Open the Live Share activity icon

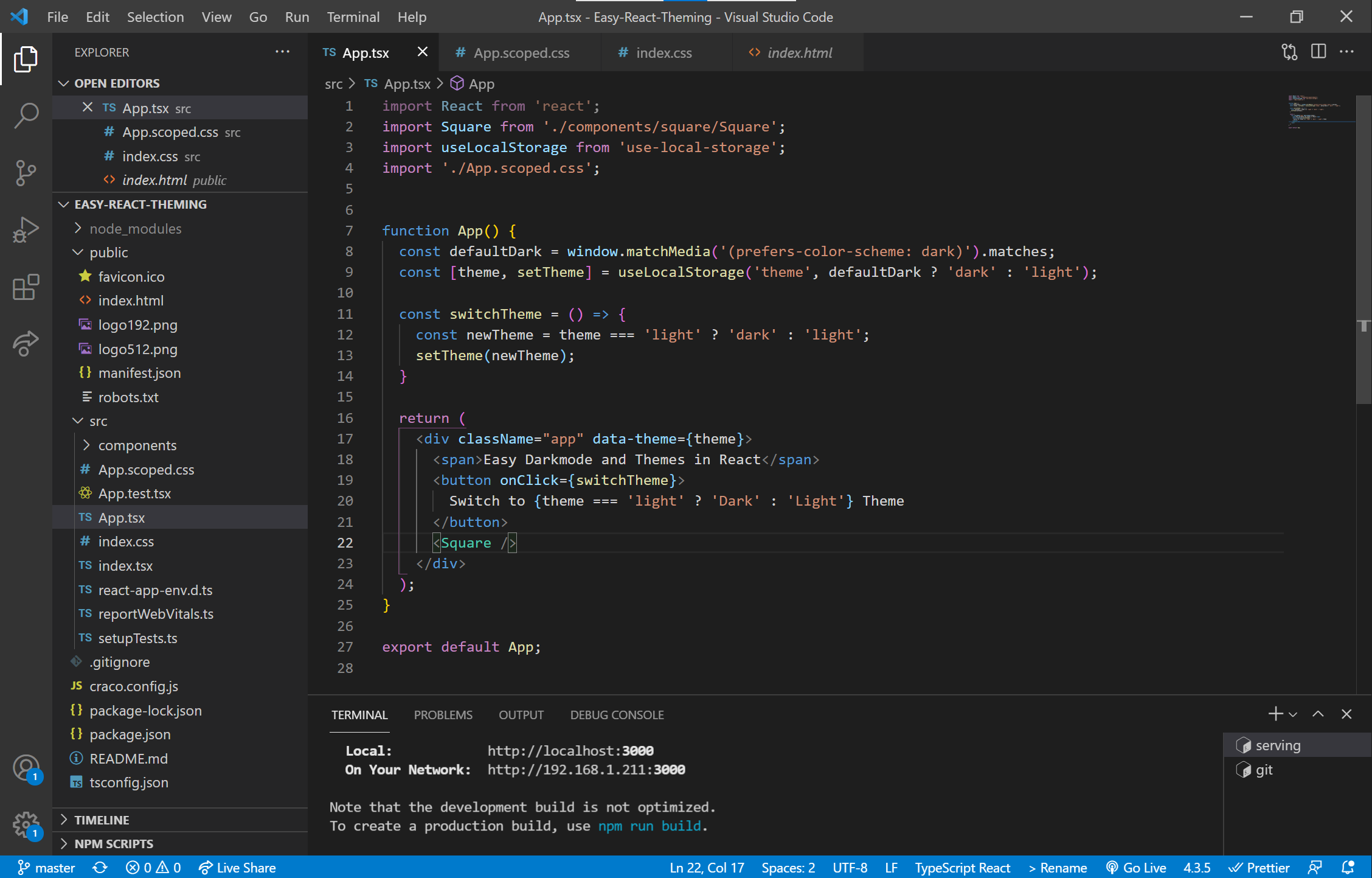(x=26, y=344)
